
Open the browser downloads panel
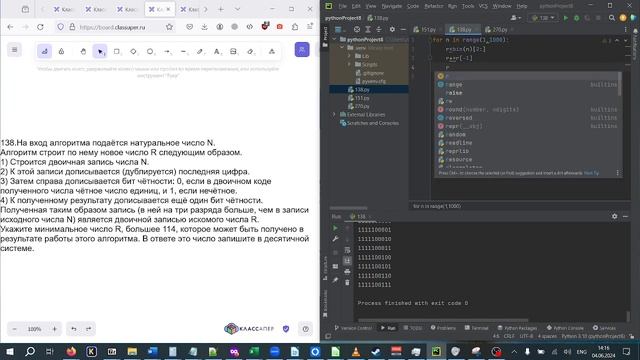204,27
